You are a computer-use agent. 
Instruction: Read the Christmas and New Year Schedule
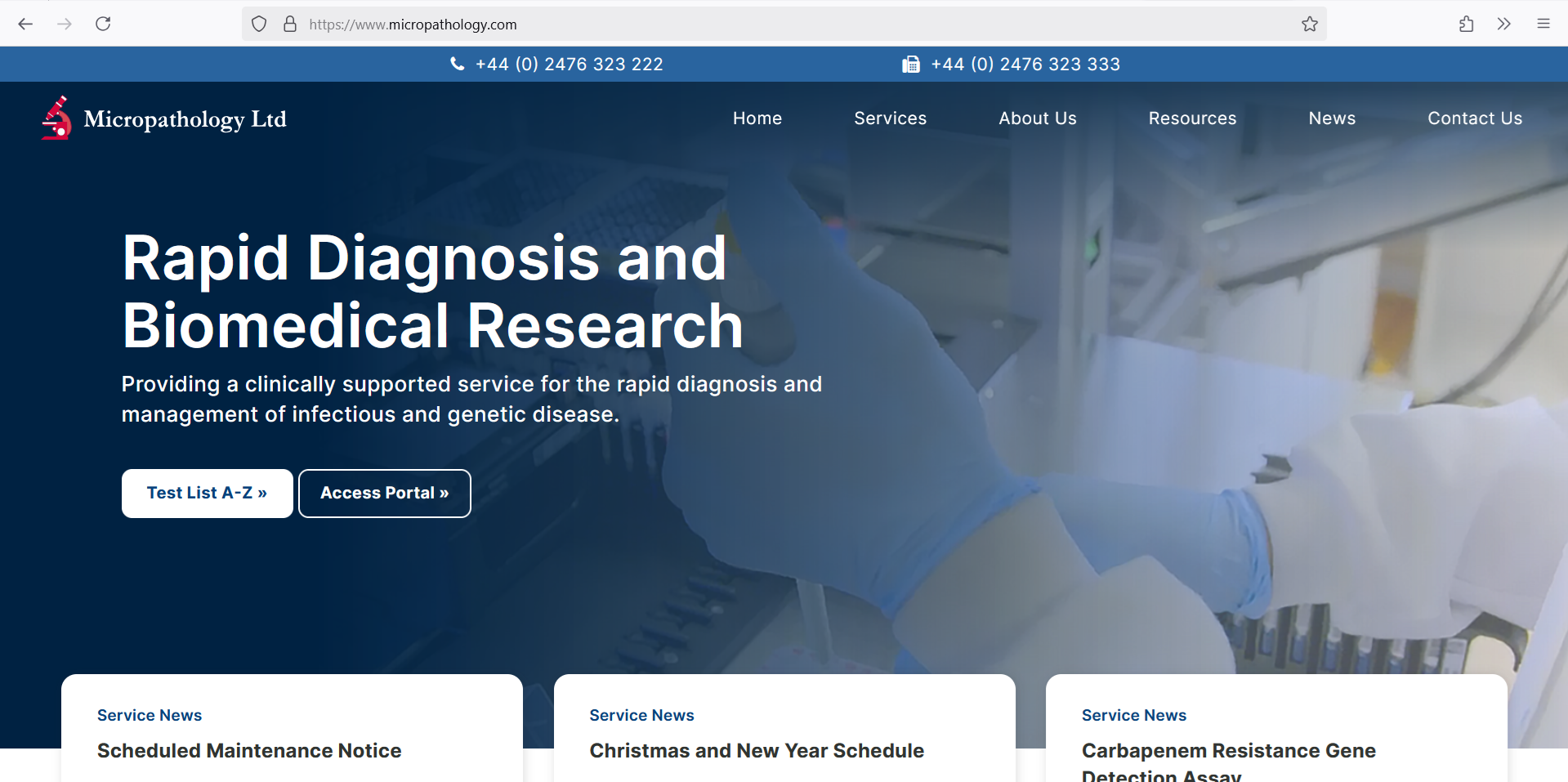click(756, 750)
